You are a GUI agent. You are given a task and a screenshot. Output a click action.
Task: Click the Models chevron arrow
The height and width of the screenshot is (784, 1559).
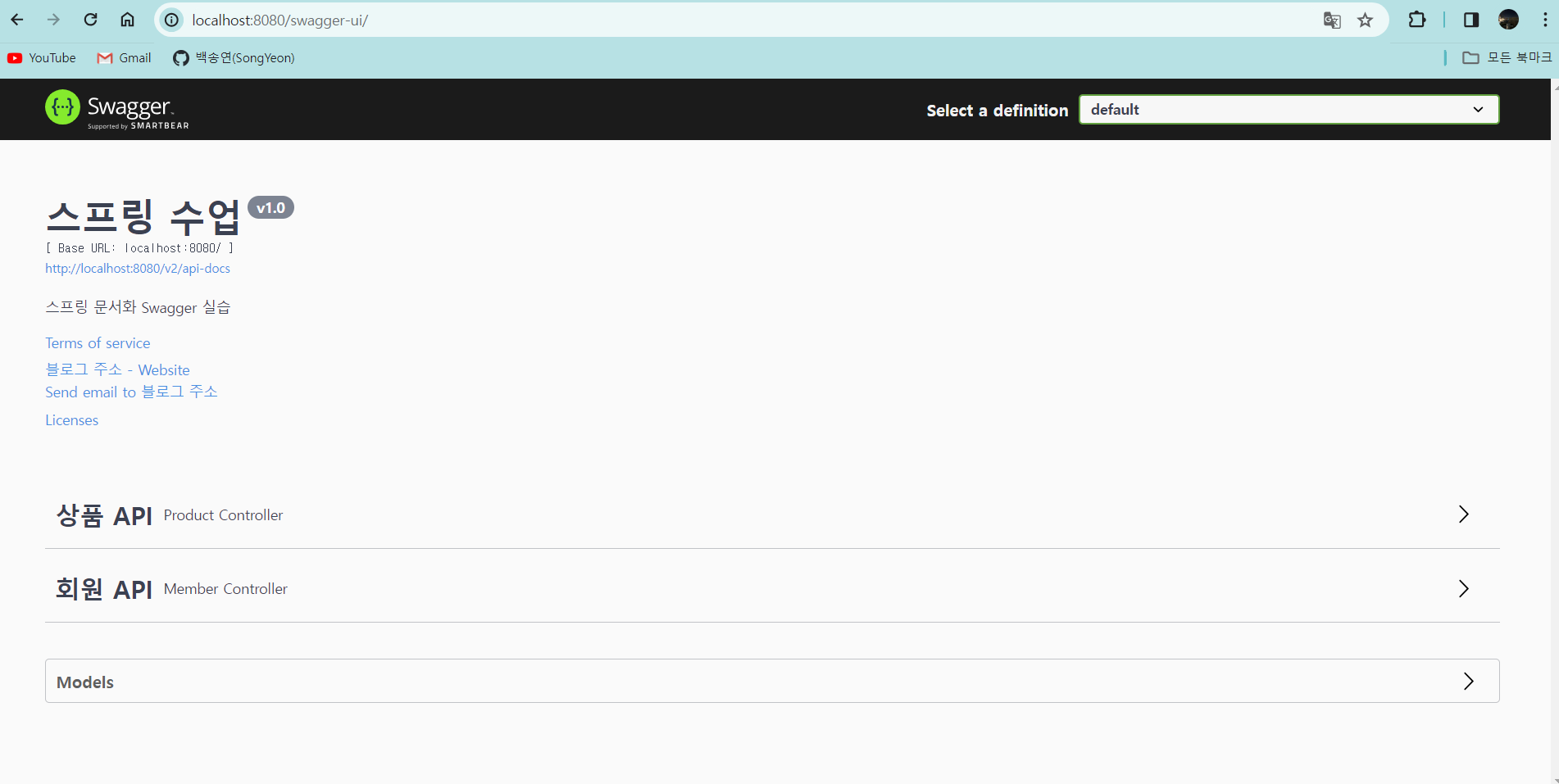(x=1469, y=681)
